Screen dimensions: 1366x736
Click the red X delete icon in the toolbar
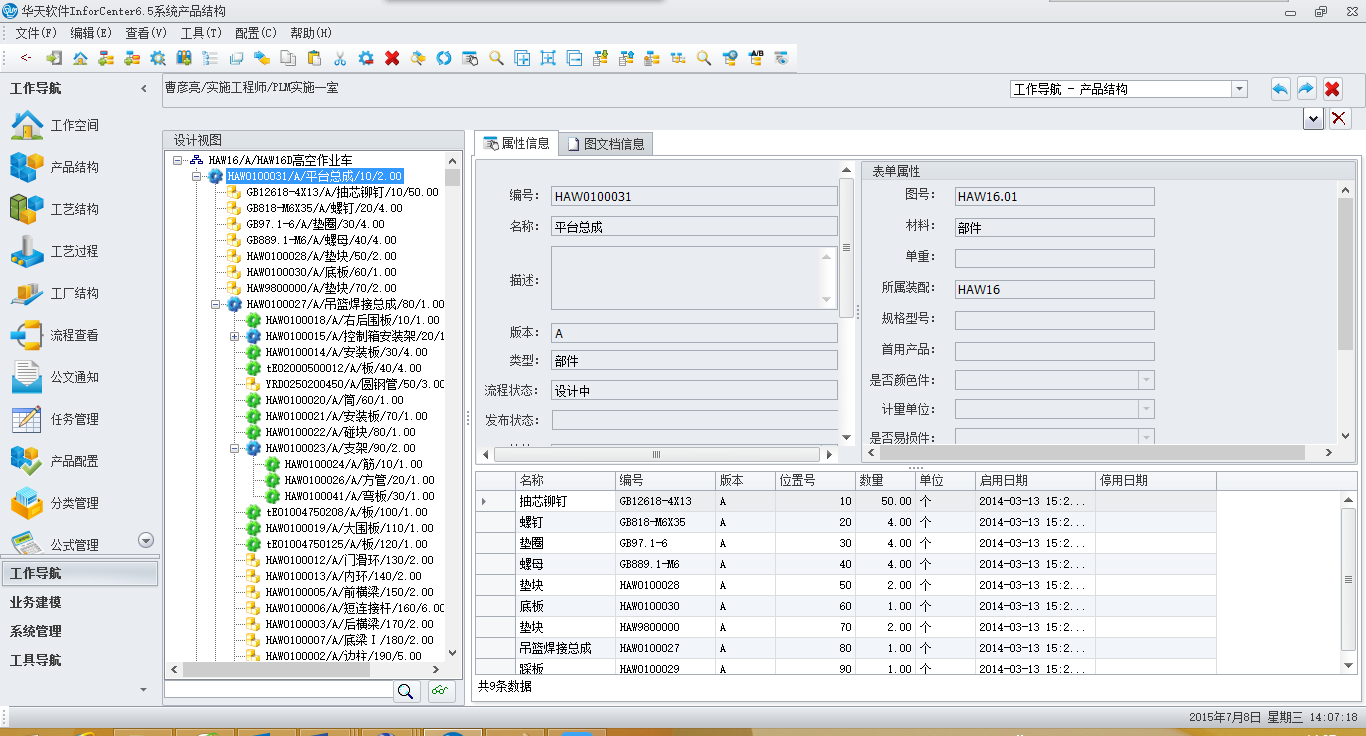click(x=392, y=58)
